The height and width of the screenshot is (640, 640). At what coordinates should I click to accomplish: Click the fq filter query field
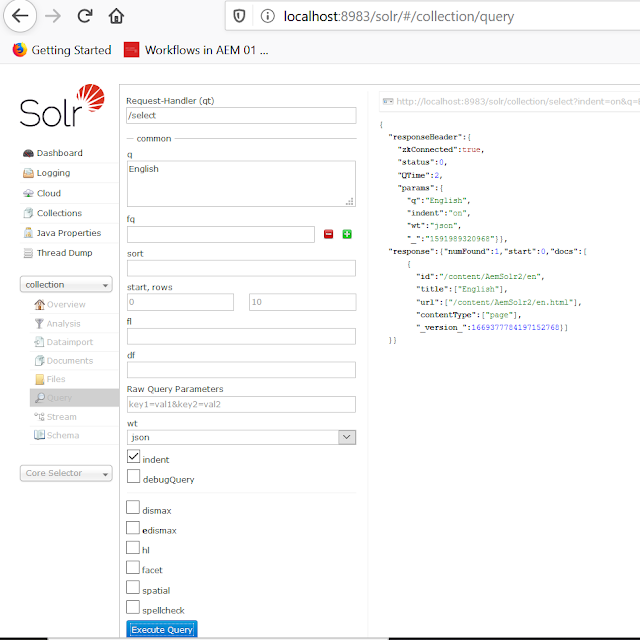(221, 234)
